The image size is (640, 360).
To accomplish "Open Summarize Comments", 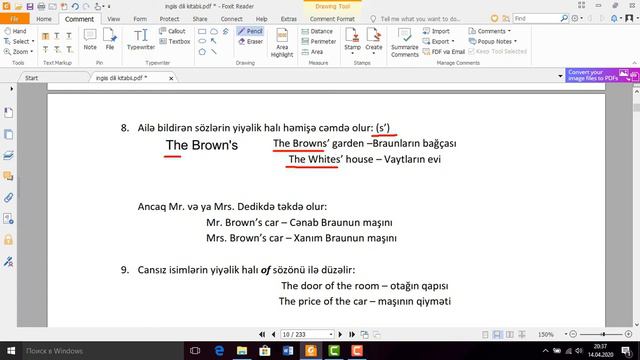I will click(404, 42).
